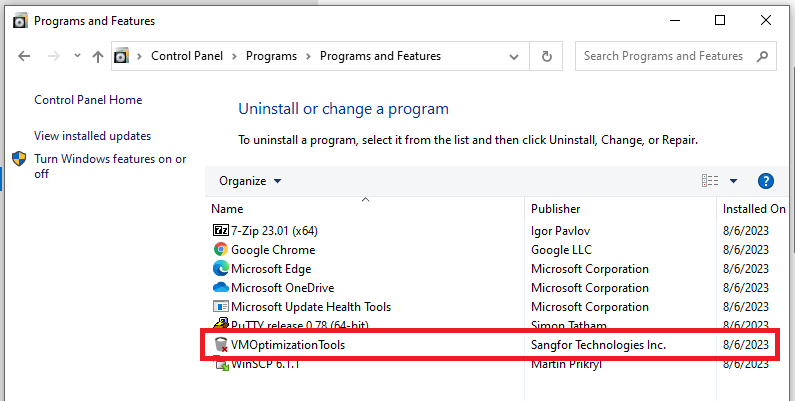The width and height of the screenshot is (795, 401).
Task: Go back using the back arrow
Action: 24,56
